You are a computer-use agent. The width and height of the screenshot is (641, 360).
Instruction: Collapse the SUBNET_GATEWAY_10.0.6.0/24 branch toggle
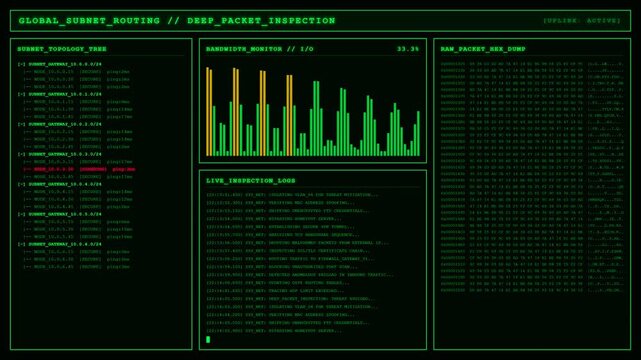click(21, 244)
